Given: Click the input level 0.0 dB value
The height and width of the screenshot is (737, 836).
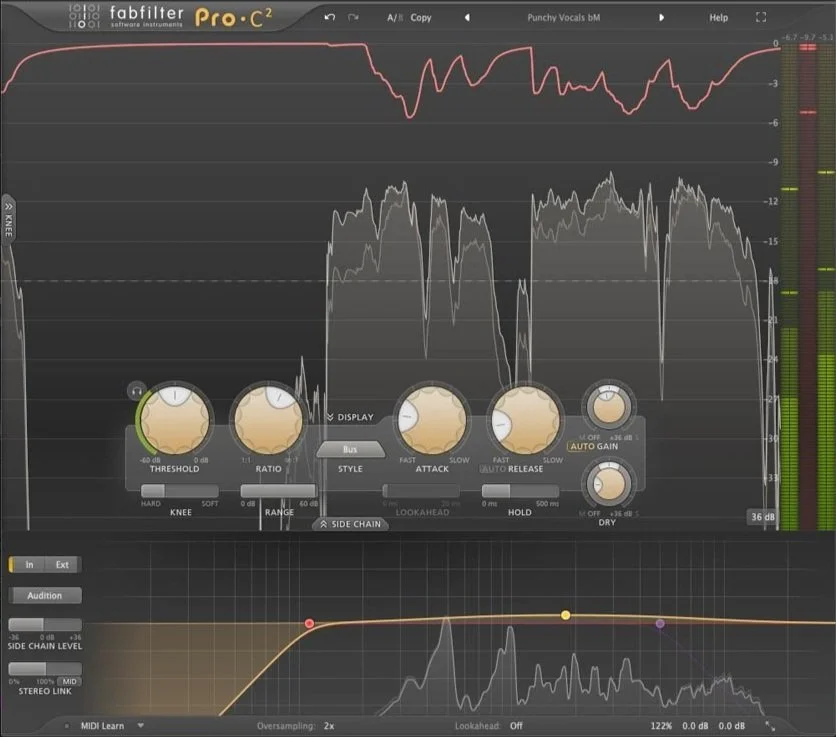Looking at the screenshot, I should [x=695, y=726].
